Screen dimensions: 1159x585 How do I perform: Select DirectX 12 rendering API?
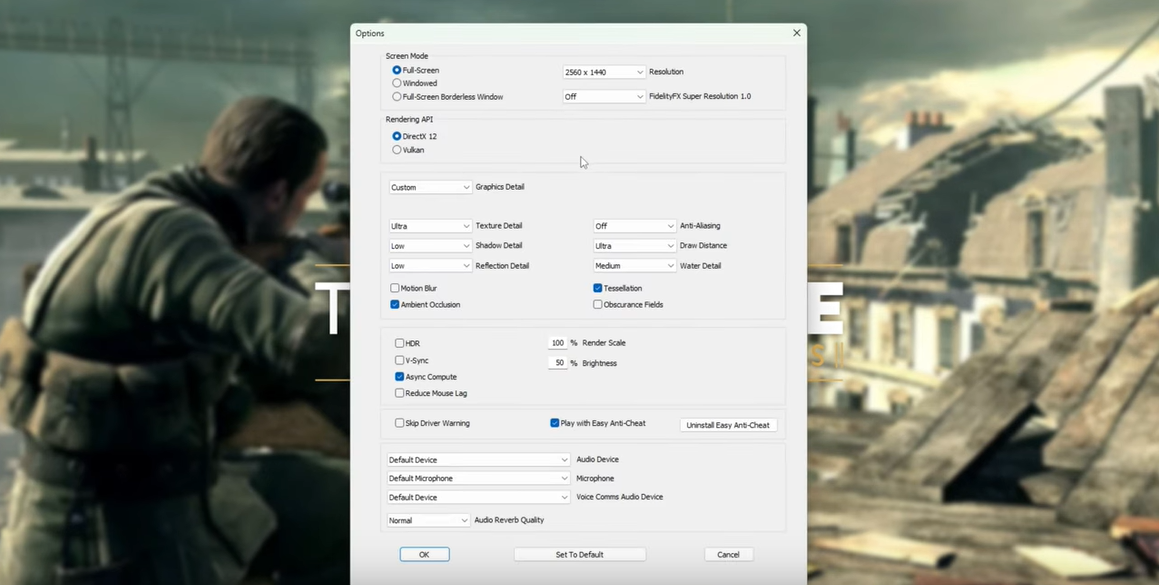[397, 136]
